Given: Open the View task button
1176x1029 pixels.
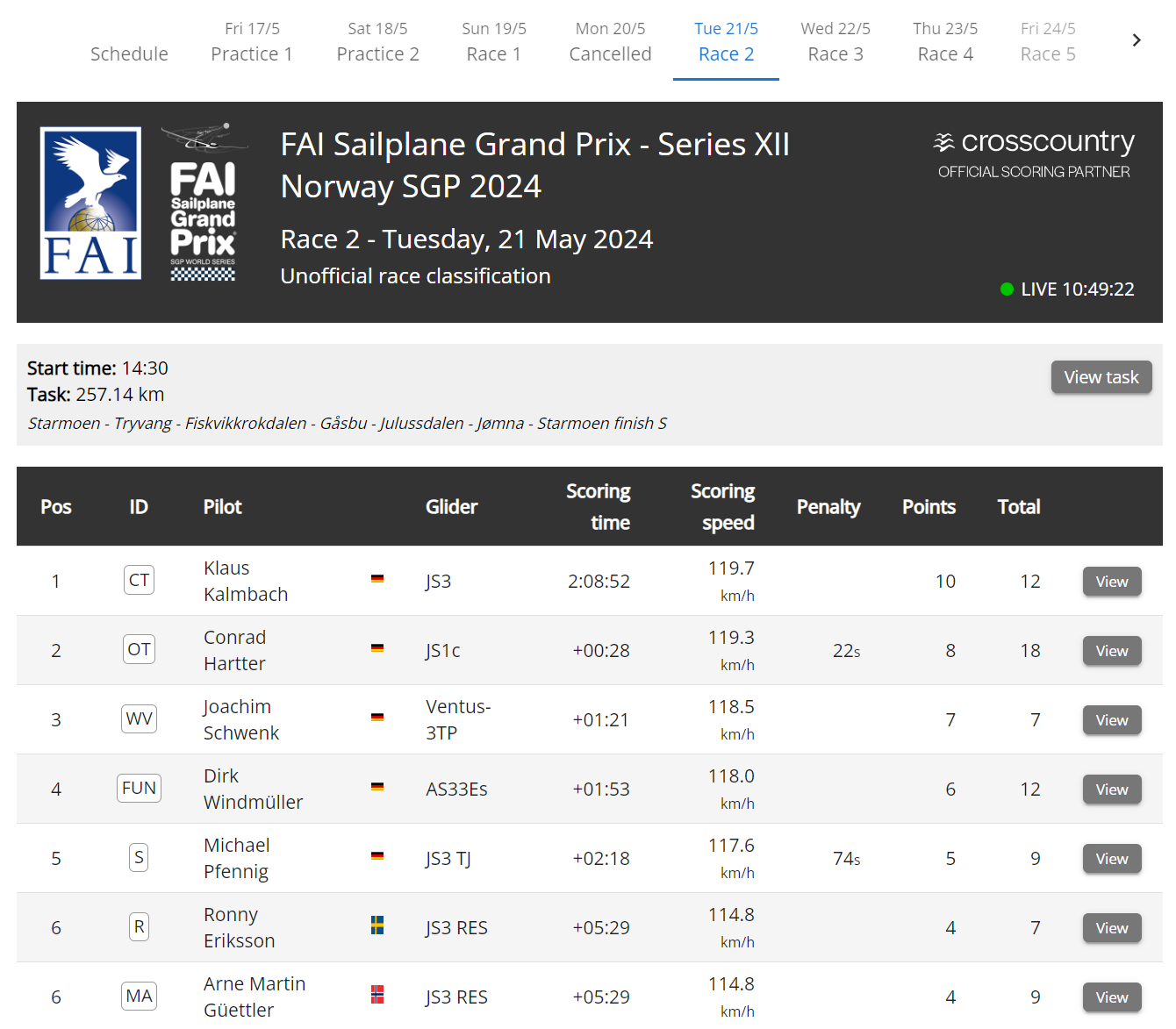Looking at the screenshot, I should point(1101,377).
